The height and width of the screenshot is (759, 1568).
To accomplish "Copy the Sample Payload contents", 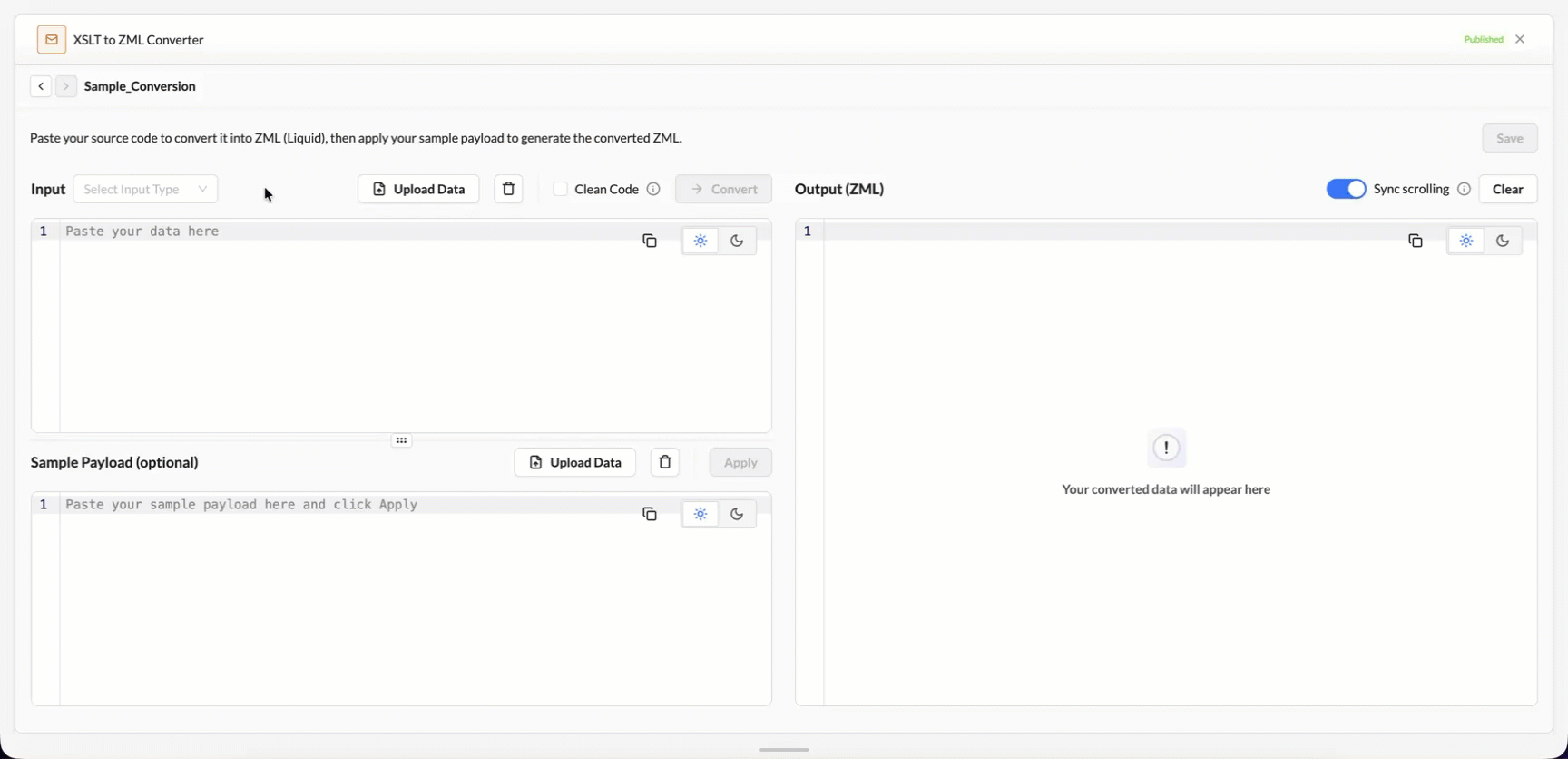I will tap(650, 514).
